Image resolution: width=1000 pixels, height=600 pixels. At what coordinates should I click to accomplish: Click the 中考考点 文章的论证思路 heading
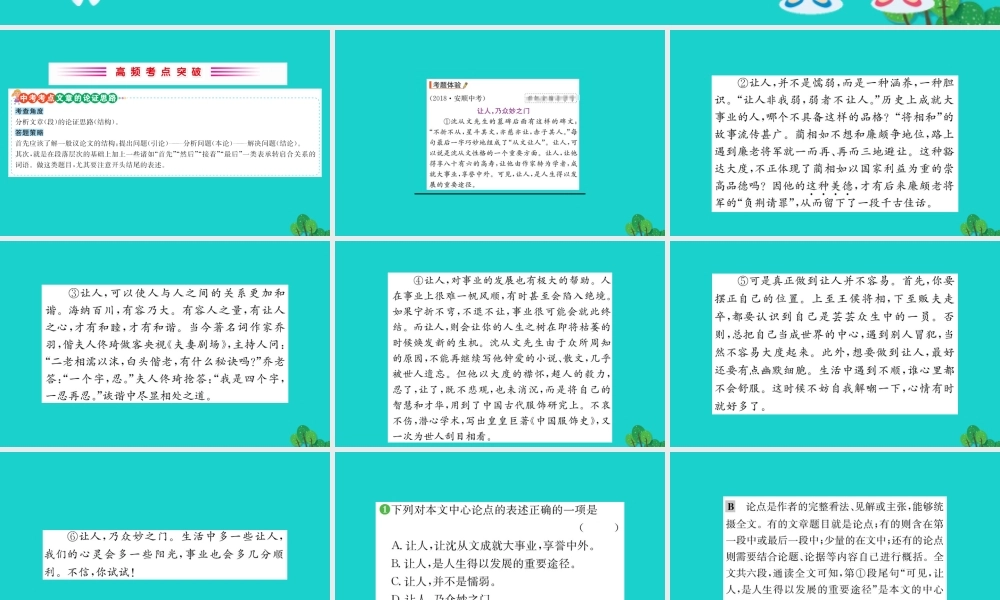point(67,98)
